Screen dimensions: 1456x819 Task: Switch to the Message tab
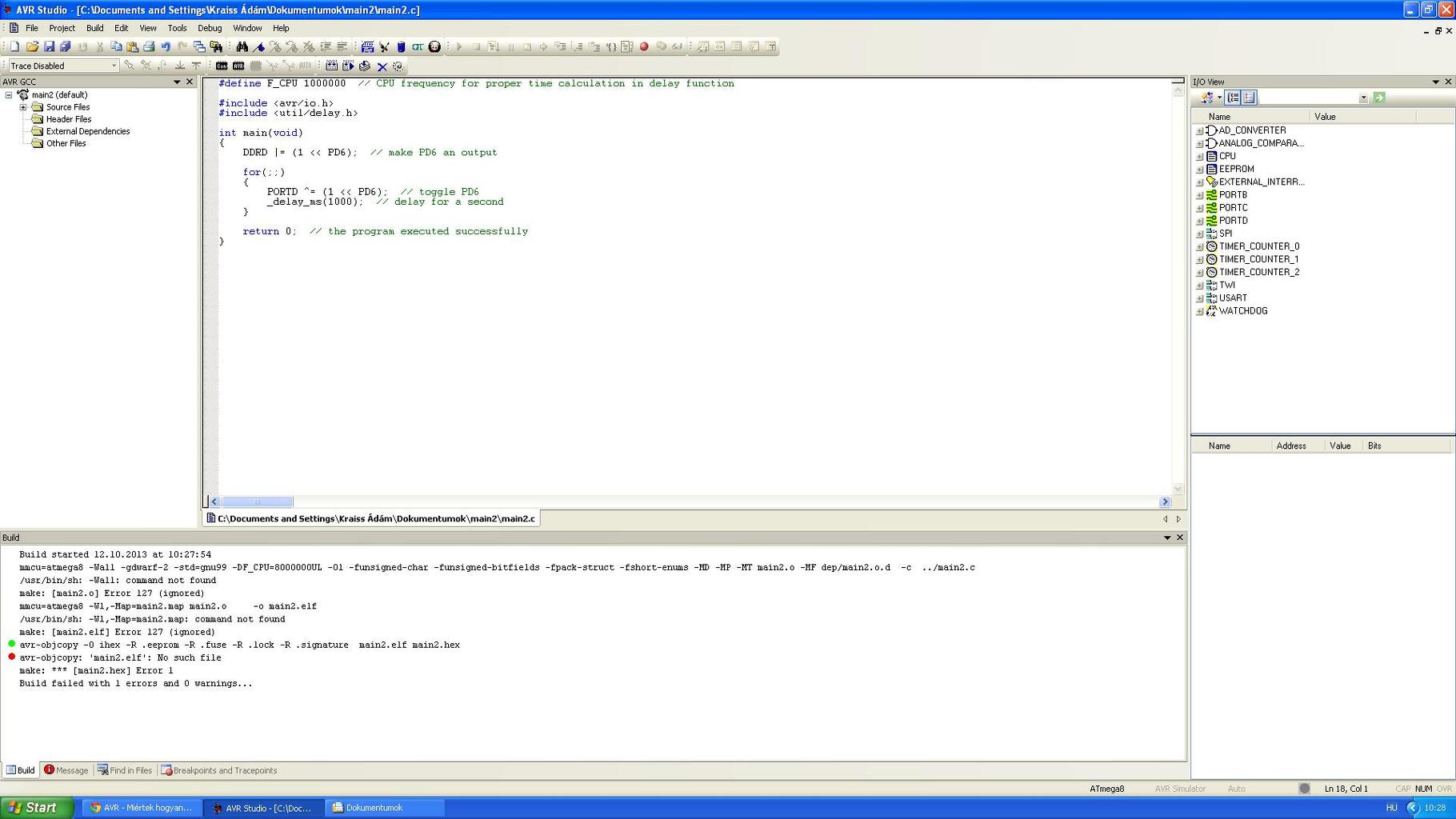pos(66,770)
